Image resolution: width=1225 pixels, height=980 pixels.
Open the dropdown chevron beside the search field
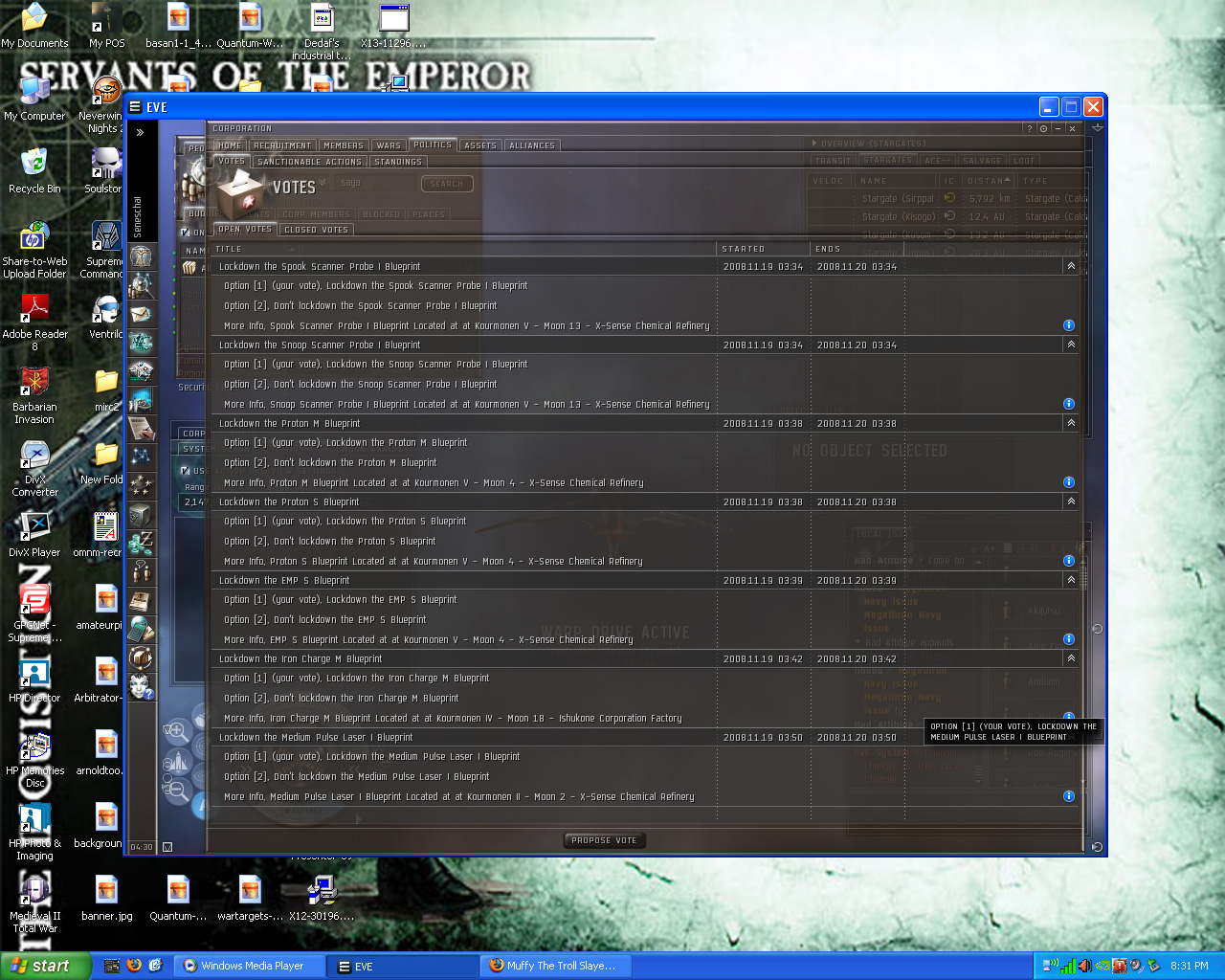click(323, 182)
